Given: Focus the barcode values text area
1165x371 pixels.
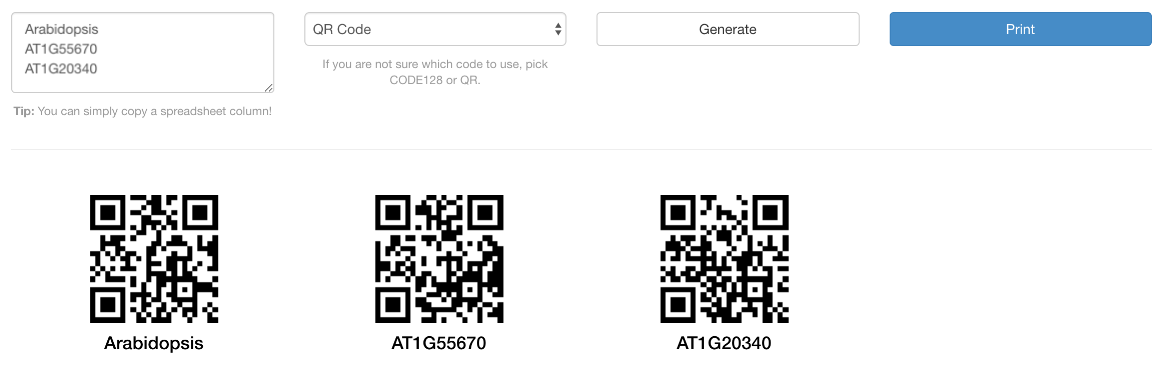Looking at the screenshot, I should (143, 53).
